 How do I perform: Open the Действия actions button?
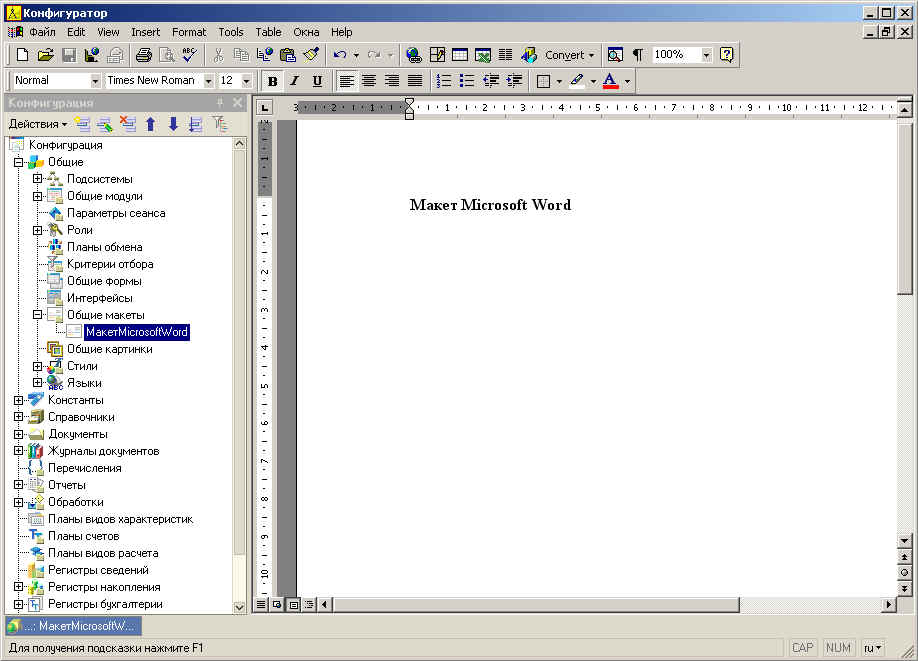point(37,124)
